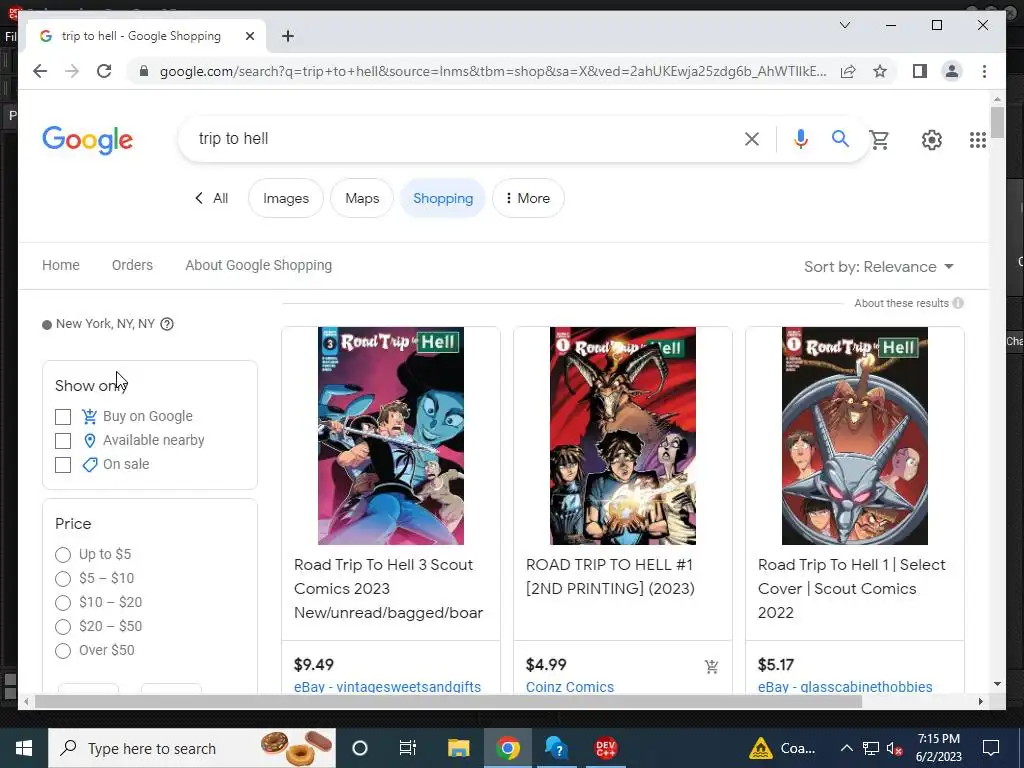
Task: Open Dev-C++ from taskbar
Action: pos(605,748)
